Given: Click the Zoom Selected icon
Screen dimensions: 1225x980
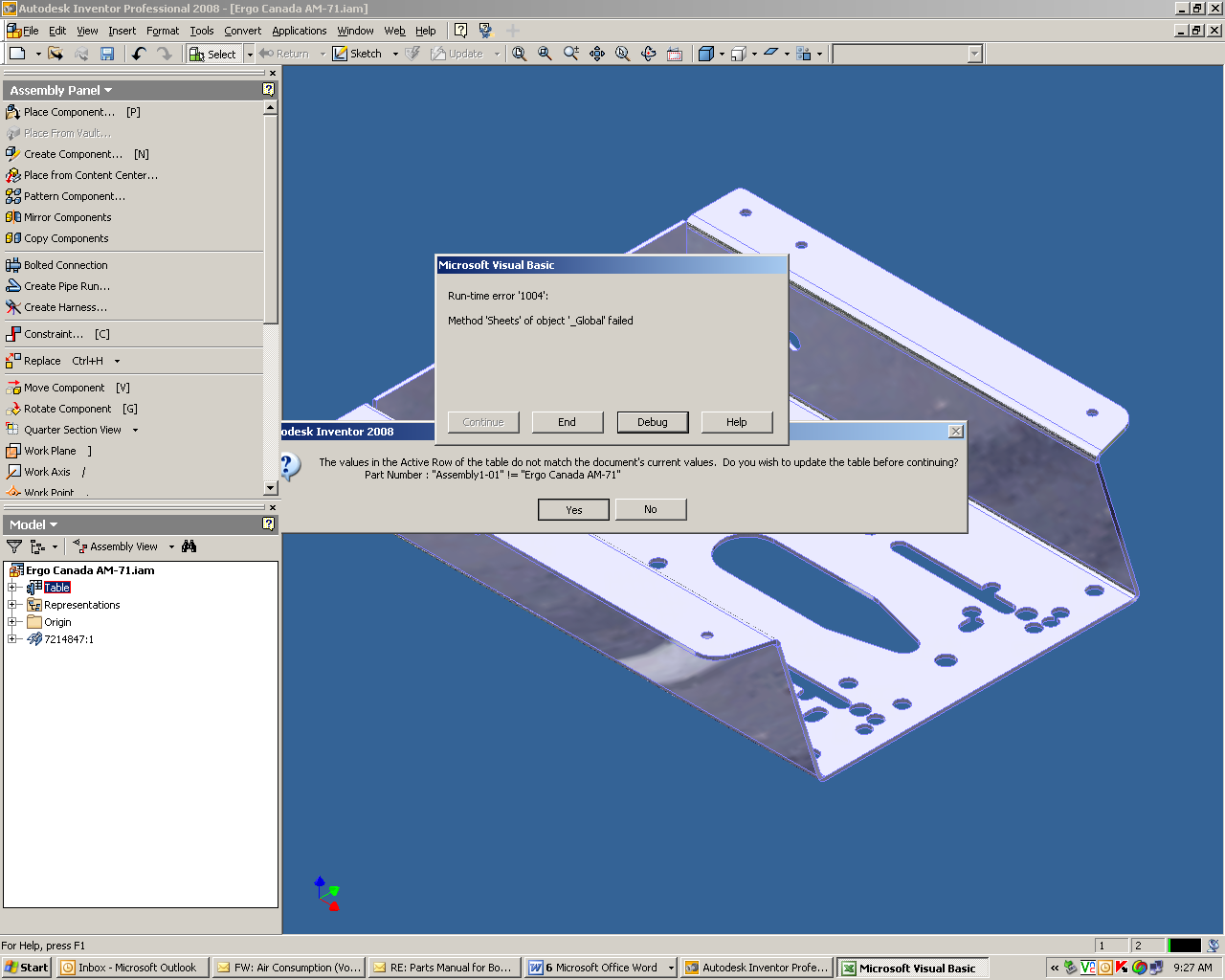Looking at the screenshot, I should 623,54.
